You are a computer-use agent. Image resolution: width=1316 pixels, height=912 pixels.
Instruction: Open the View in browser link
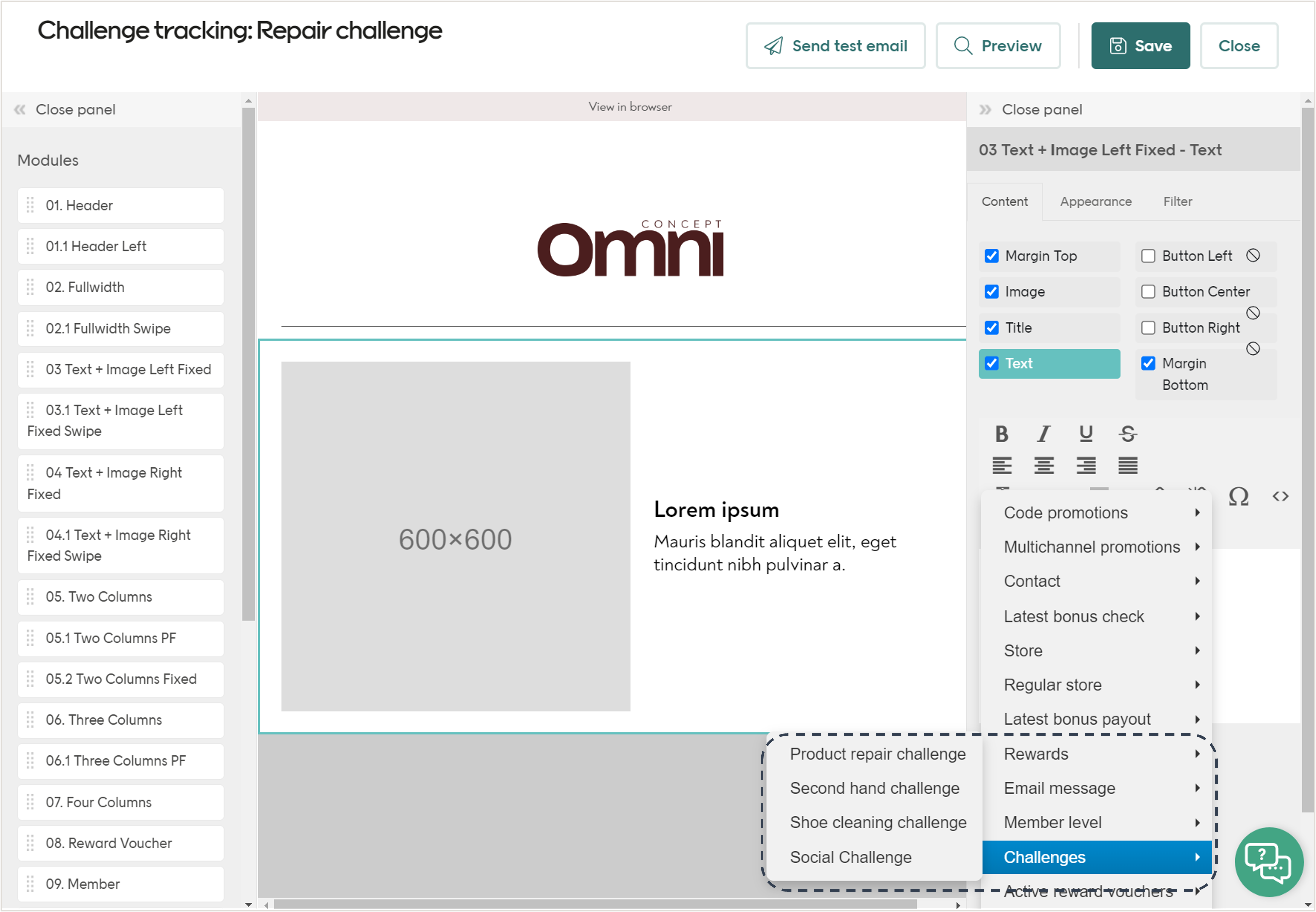click(630, 106)
